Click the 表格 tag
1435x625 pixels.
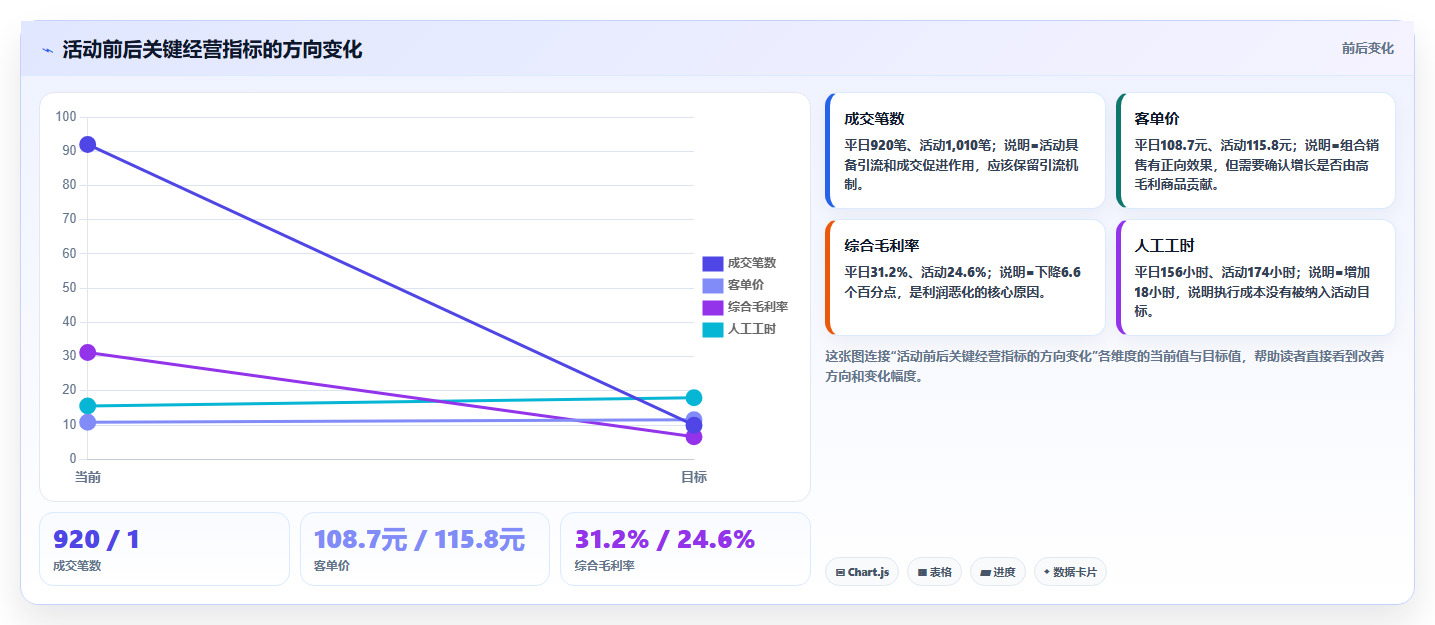point(934,572)
